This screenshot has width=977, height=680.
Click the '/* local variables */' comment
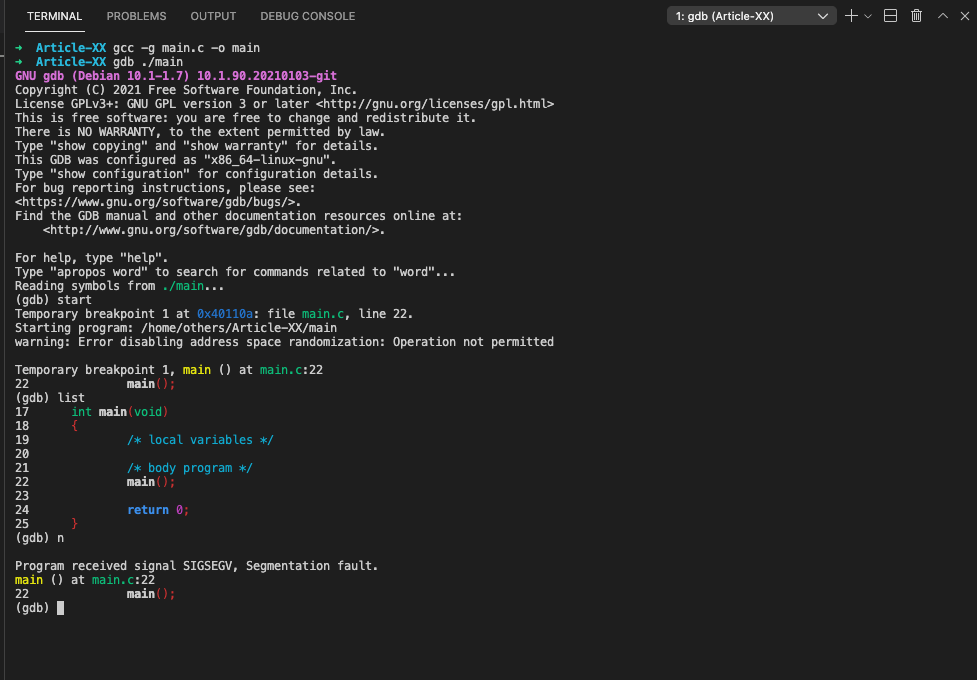[200, 440]
